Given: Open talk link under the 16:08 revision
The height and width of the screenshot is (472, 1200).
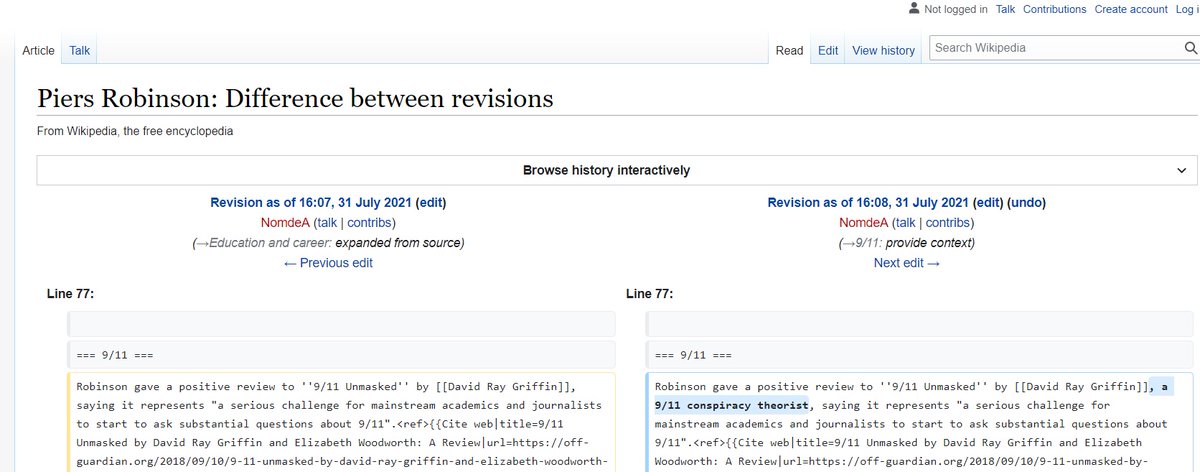Looking at the screenshot, I should pyautogui.click(x=905, y=222).
